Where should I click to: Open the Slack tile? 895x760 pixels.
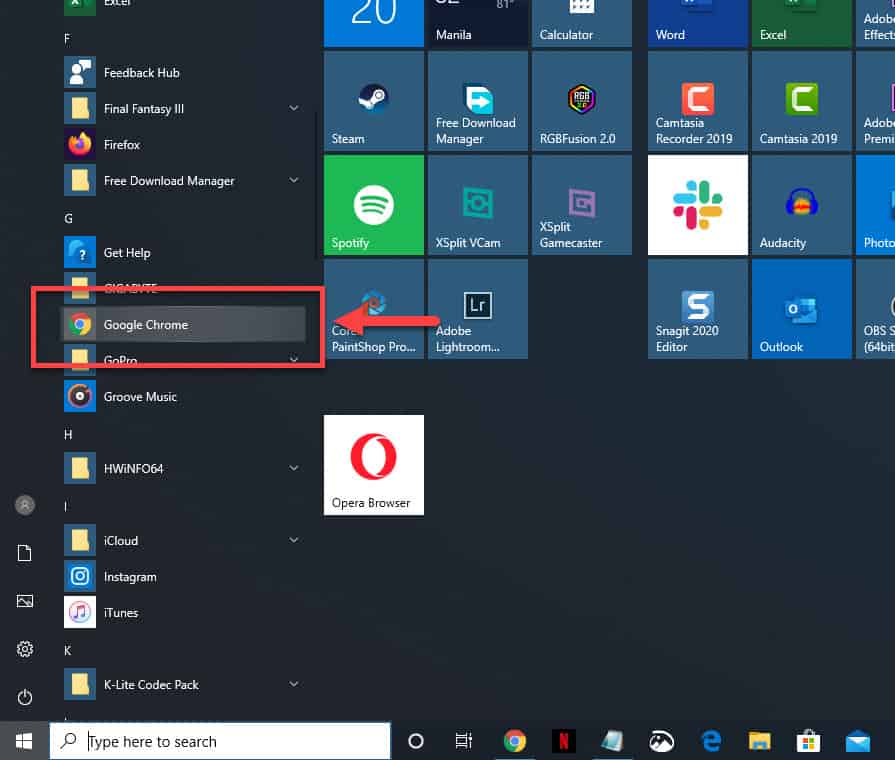tap(698, 205)
